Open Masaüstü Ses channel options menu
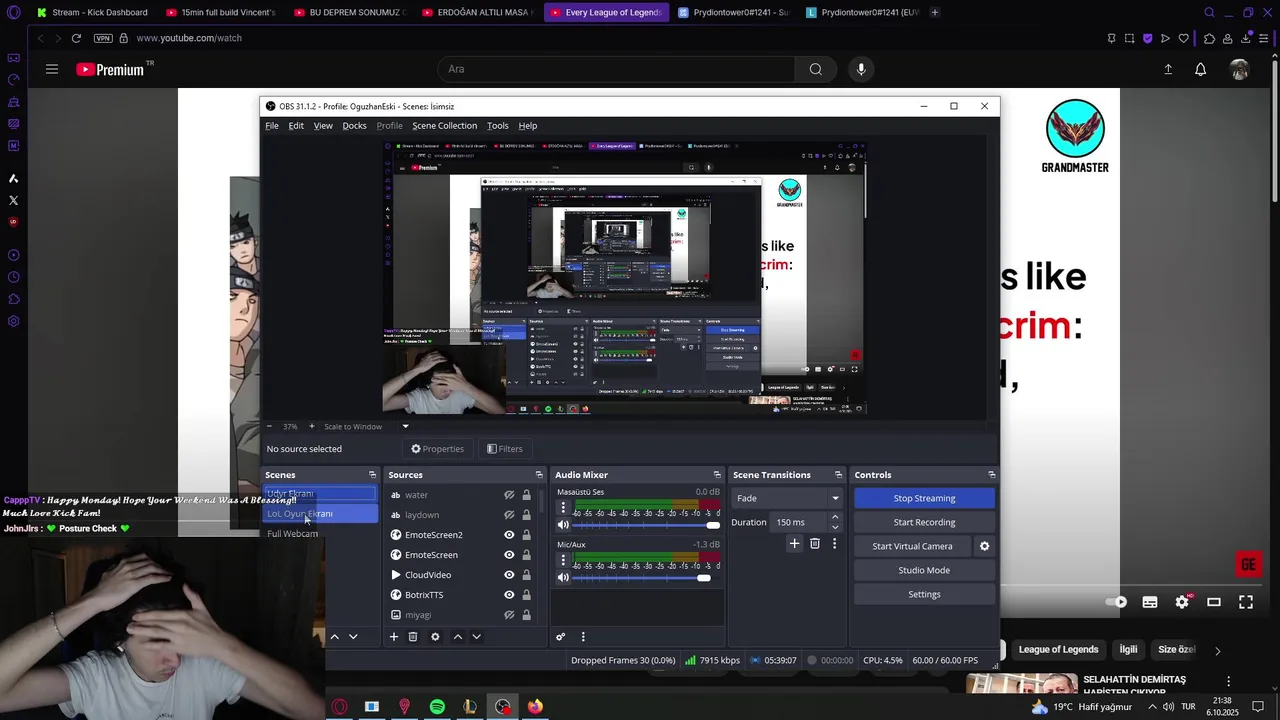 click(x=563, y=508)
